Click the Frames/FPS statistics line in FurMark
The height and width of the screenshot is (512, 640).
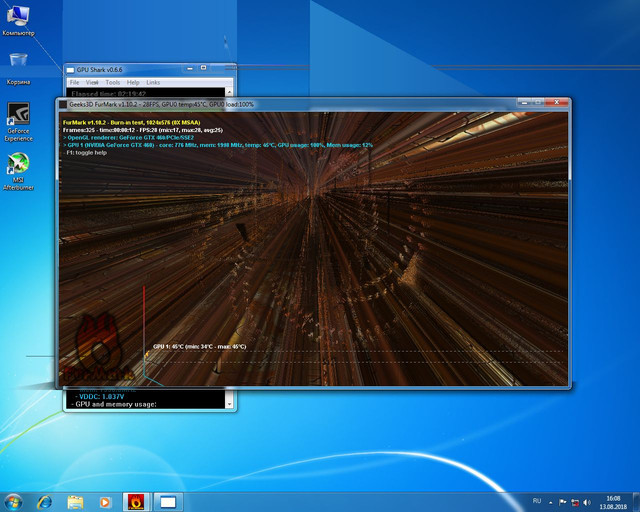[x=143, y=130]
